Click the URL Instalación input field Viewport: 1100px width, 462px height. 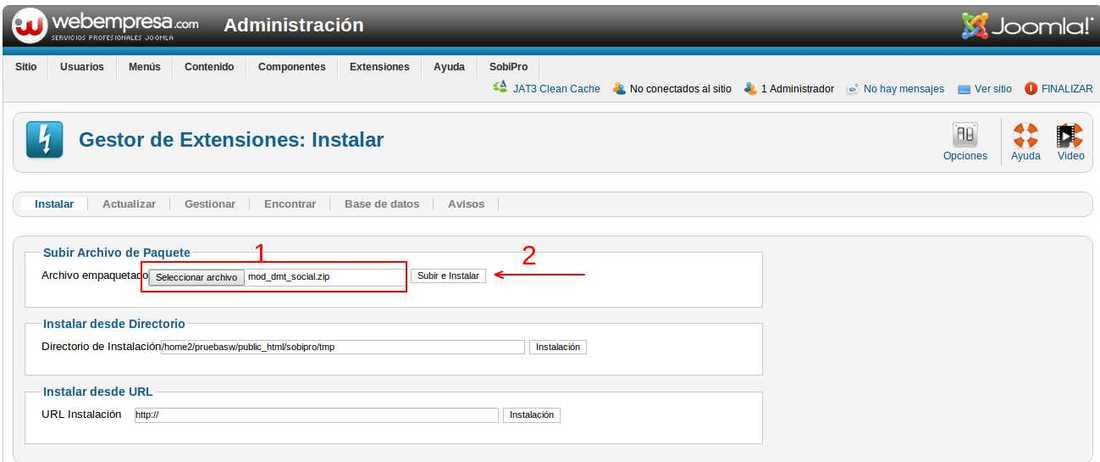pos(316,415)
